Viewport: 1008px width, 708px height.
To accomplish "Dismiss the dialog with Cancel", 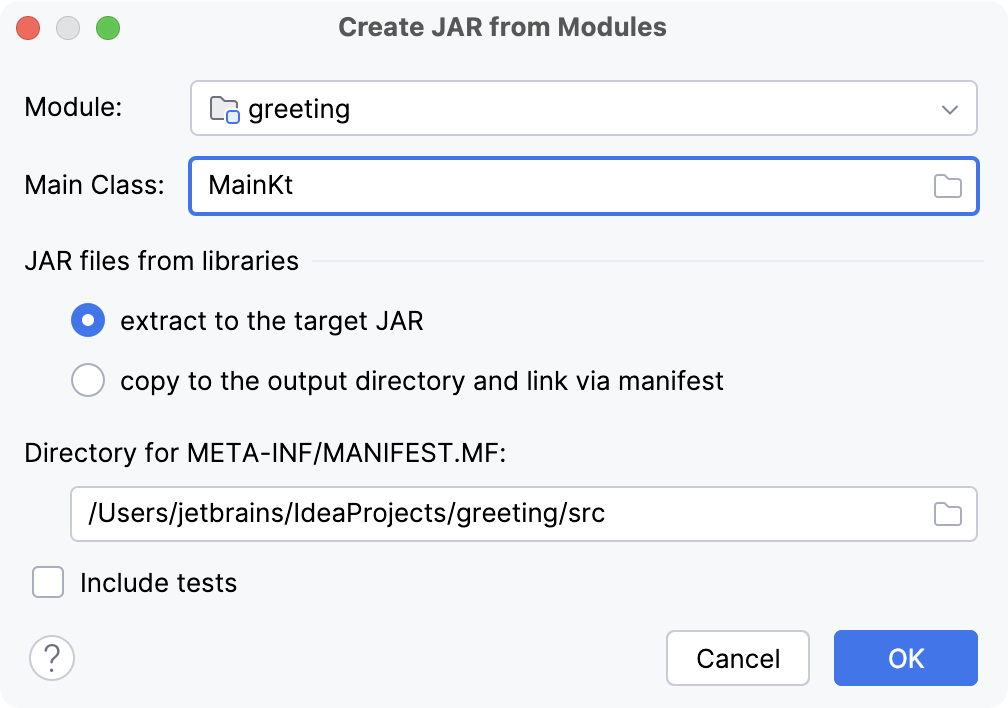I will (x=737, y=658).
